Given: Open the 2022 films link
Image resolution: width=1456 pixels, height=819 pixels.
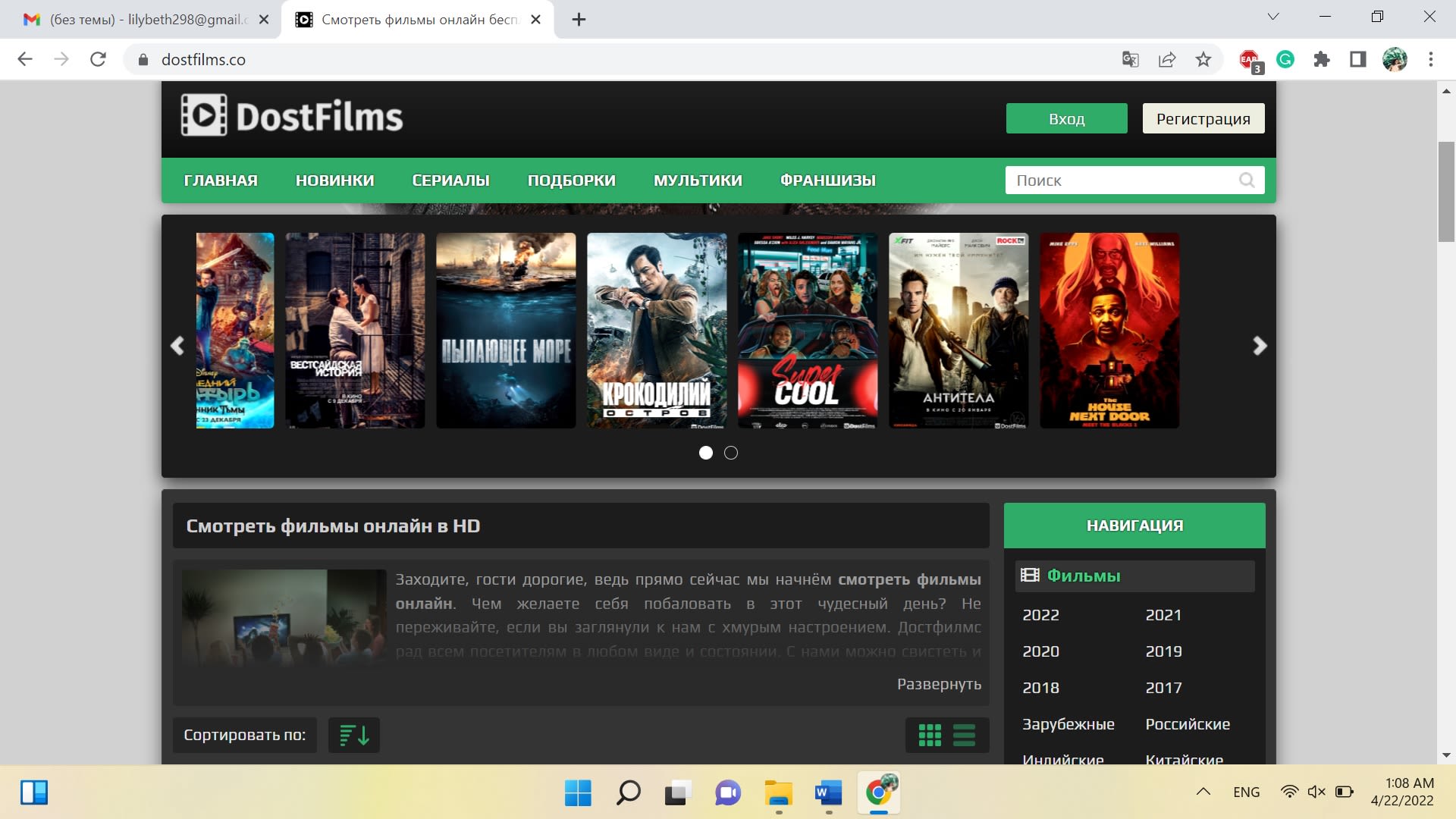Looking at the screenshot, I should (x=1040, y=615).
